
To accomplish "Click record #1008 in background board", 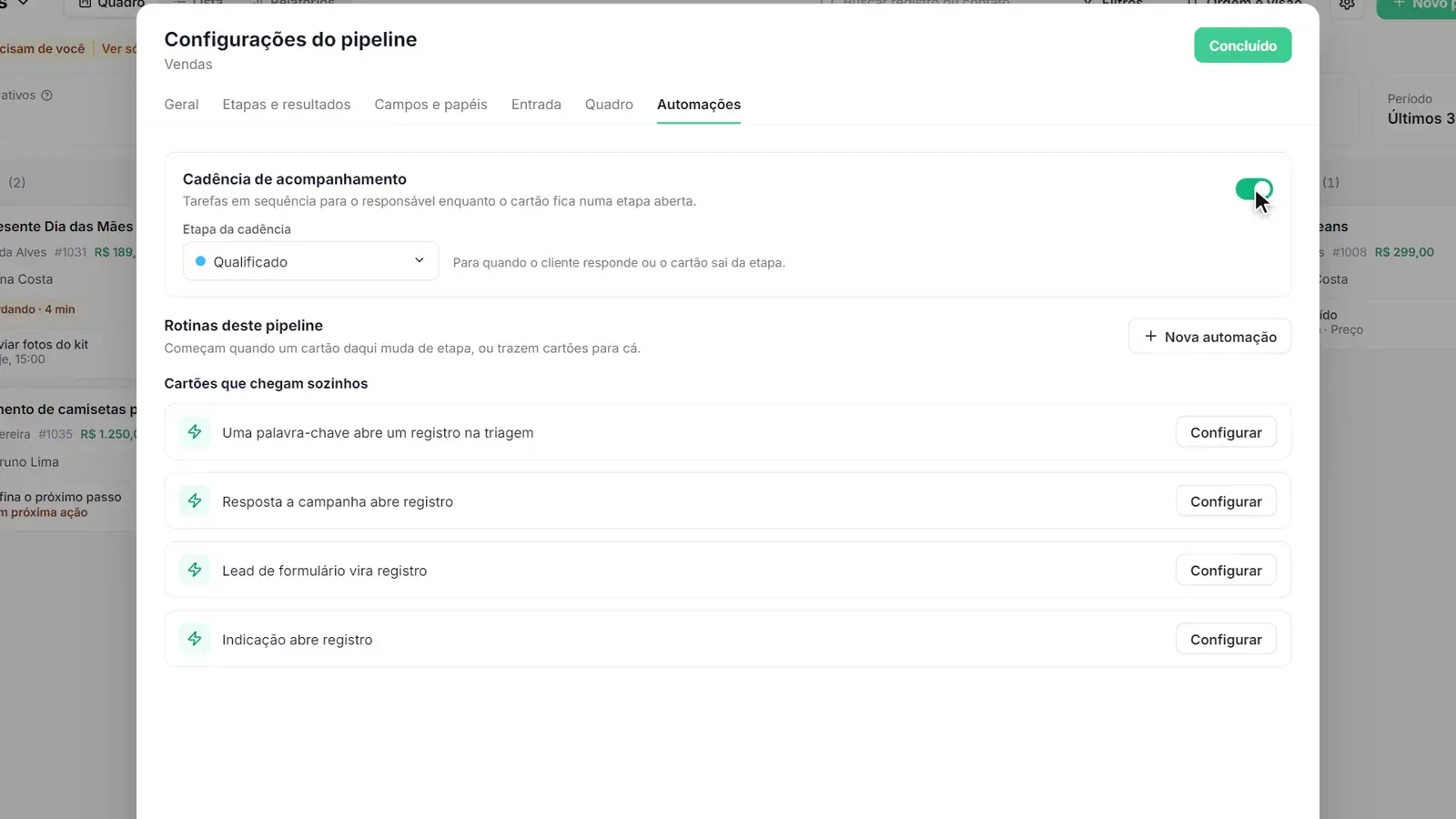I will pyautogui.click(x=1350, y=252).
